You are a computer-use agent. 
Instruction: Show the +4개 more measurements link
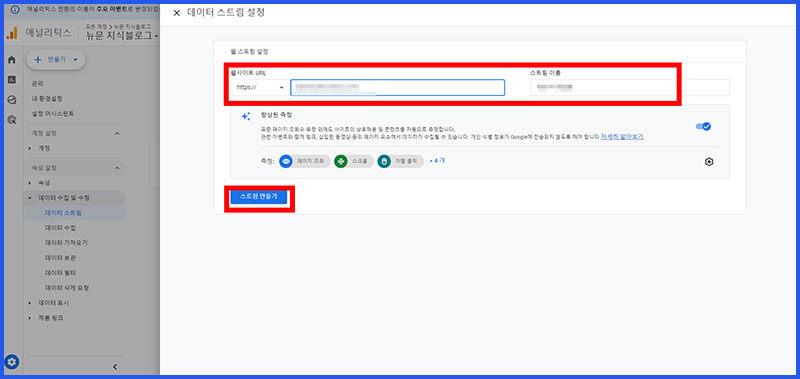coord(437,161)
